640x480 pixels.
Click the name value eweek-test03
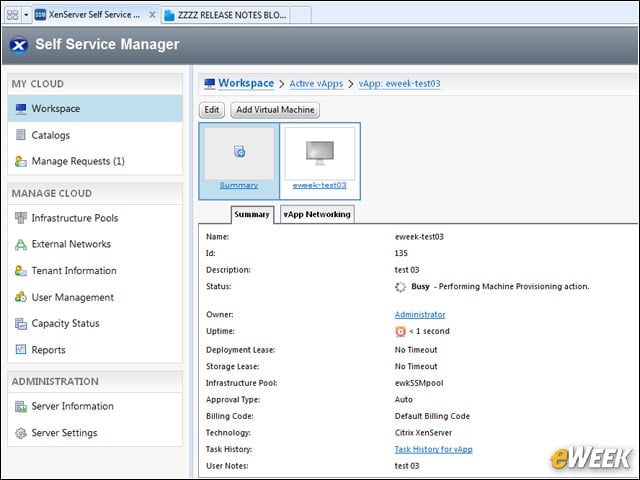[x=419, y=237]
